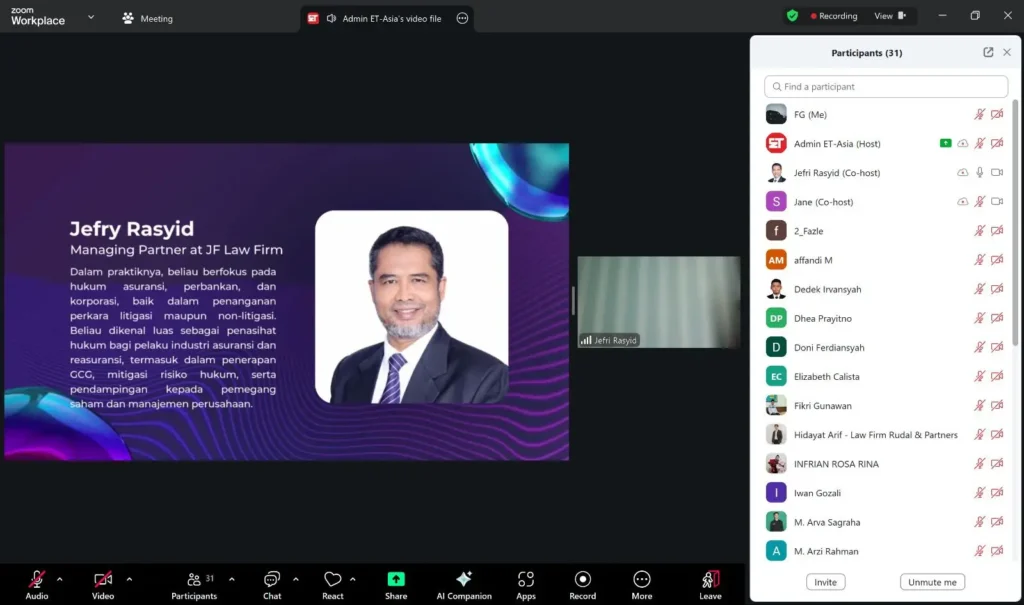This screenshot has height=605, width=1024.
Task: Click the Find a participant search field
Action: coord(886,87)
